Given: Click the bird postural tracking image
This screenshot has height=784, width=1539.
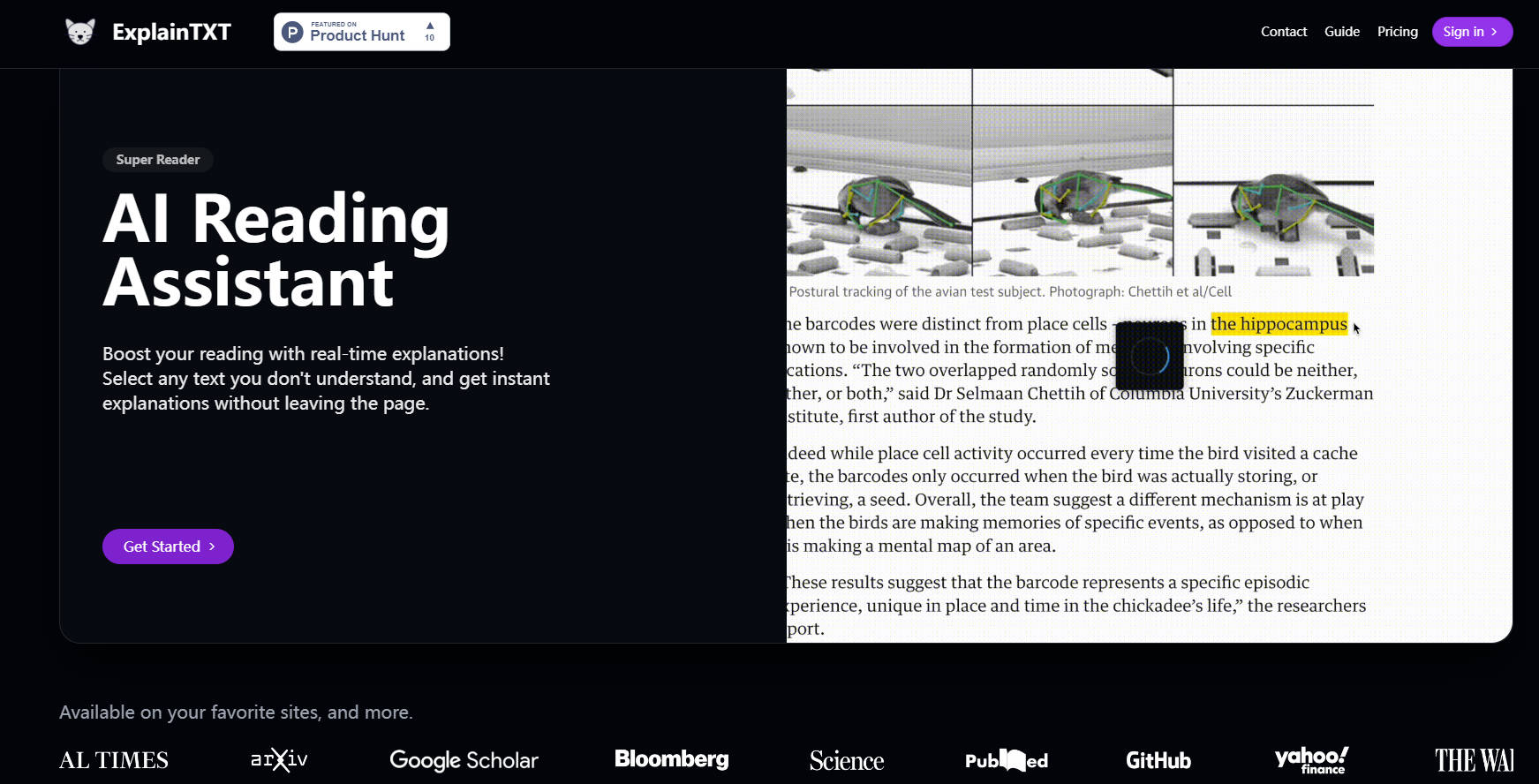Looking at the screenshot, I should tap(1080, 173).
